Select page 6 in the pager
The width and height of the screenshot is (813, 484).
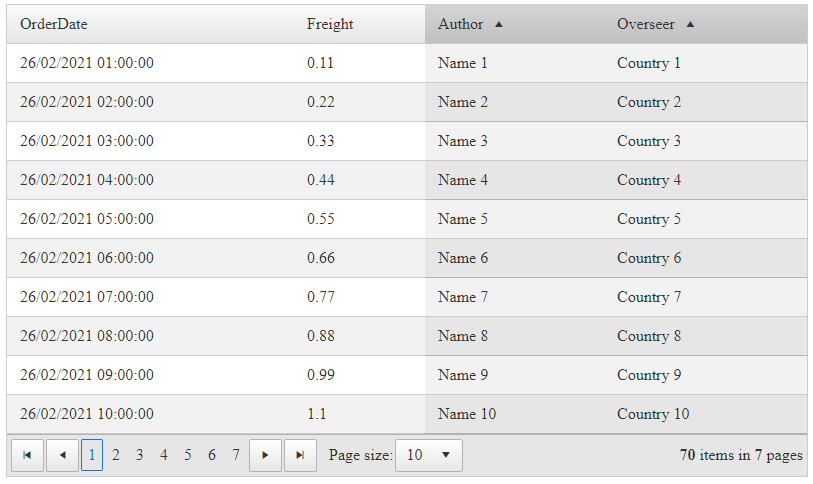point(212,455)
